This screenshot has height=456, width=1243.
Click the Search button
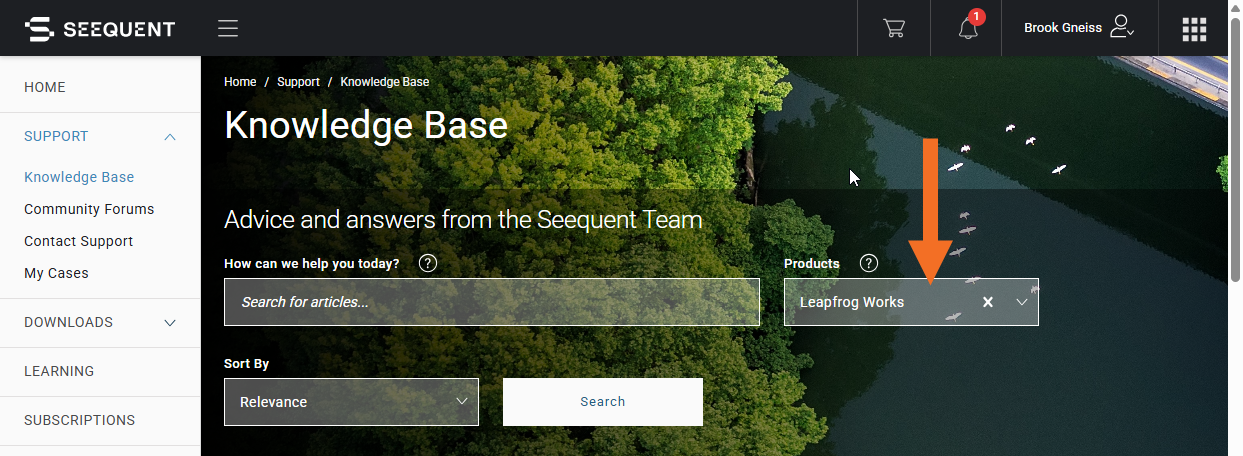click(x=603, y=402)
